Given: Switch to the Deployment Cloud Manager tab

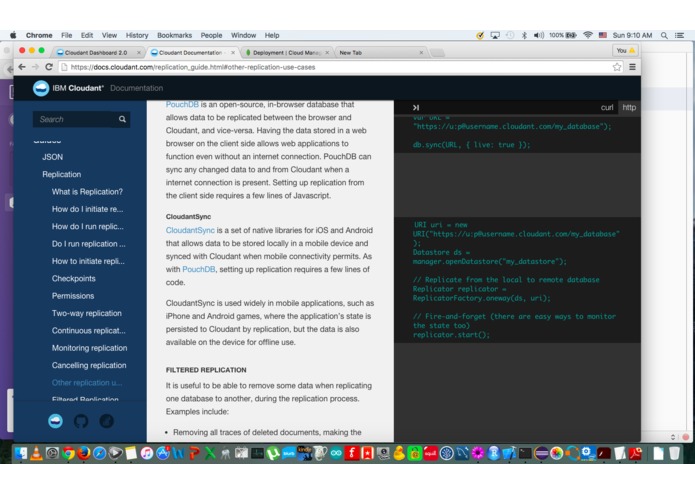Looking at the screenshot, I should (287, 52).
